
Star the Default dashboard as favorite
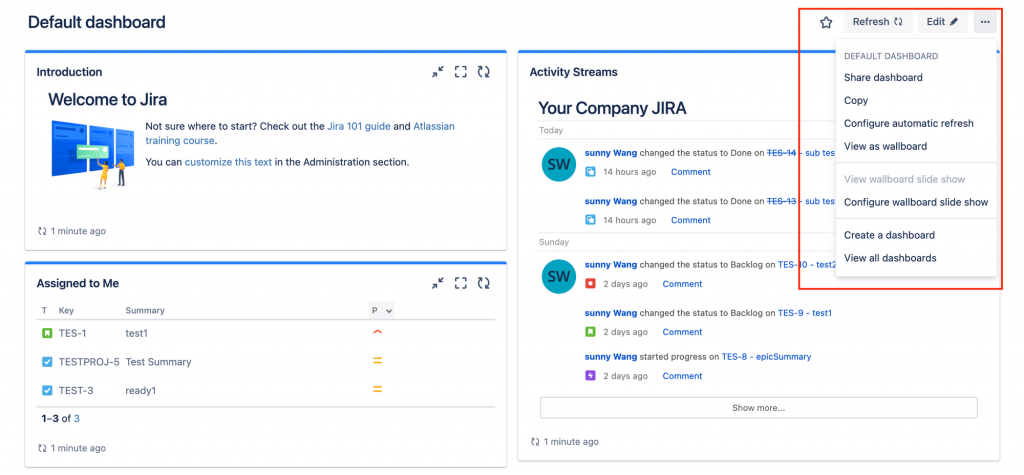[826, 22]
